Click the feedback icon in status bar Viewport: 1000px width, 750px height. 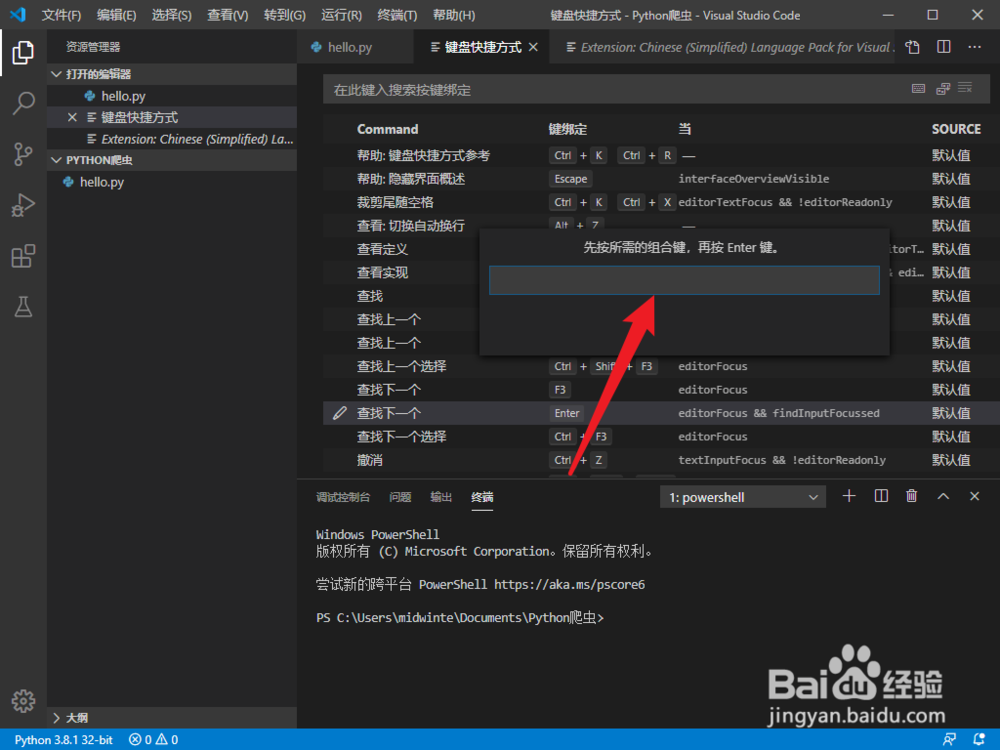point(949,739)
